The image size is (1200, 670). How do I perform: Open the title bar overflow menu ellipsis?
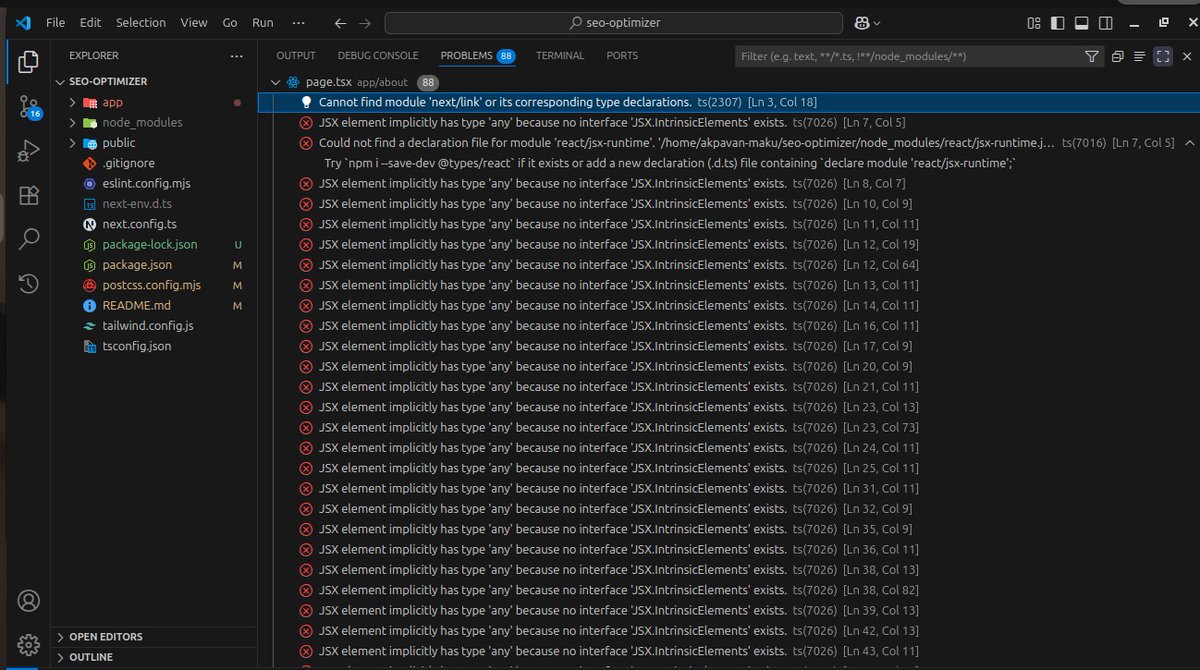(x=298, y=22)
